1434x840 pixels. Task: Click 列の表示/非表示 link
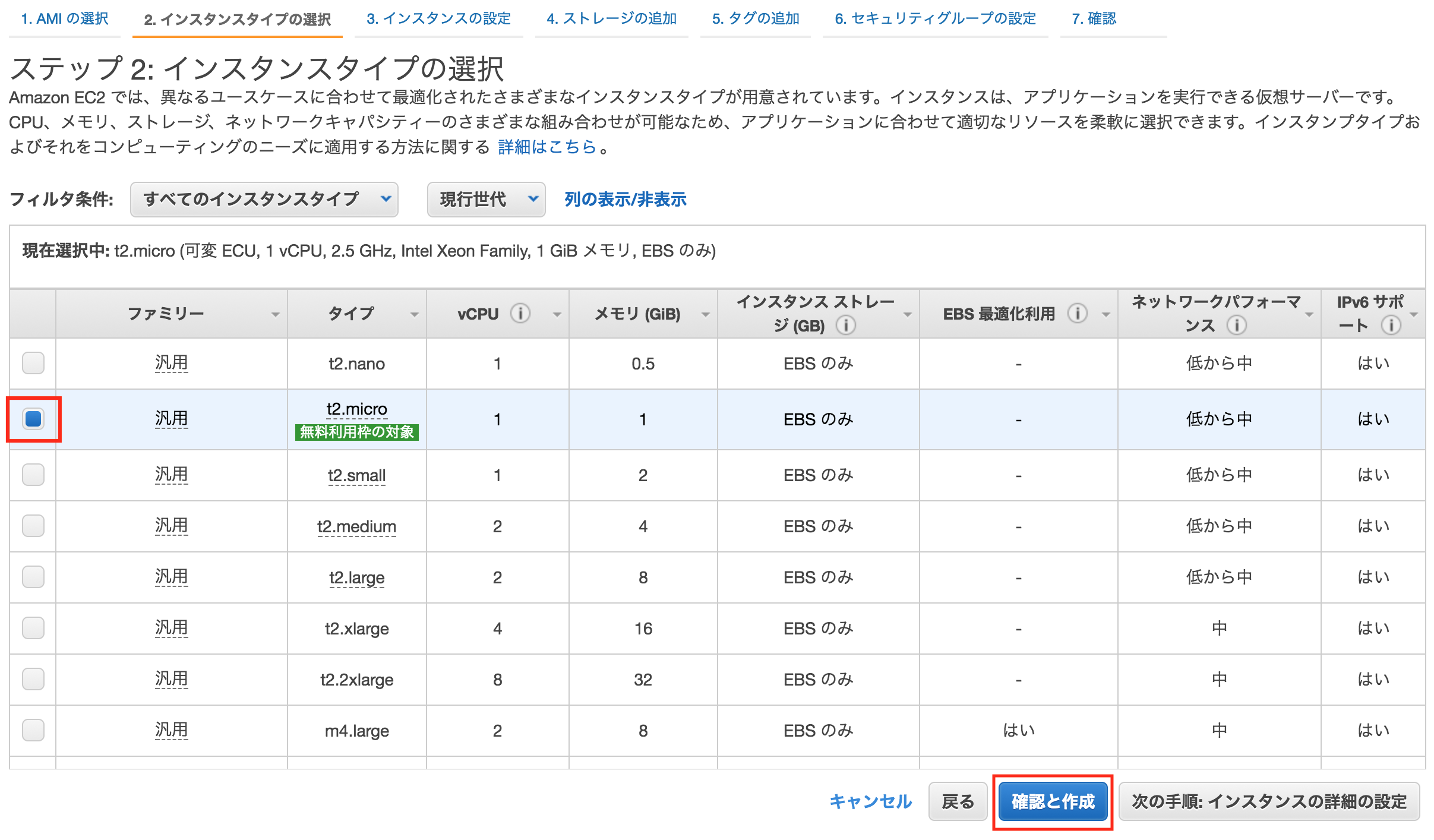(626, 199)
